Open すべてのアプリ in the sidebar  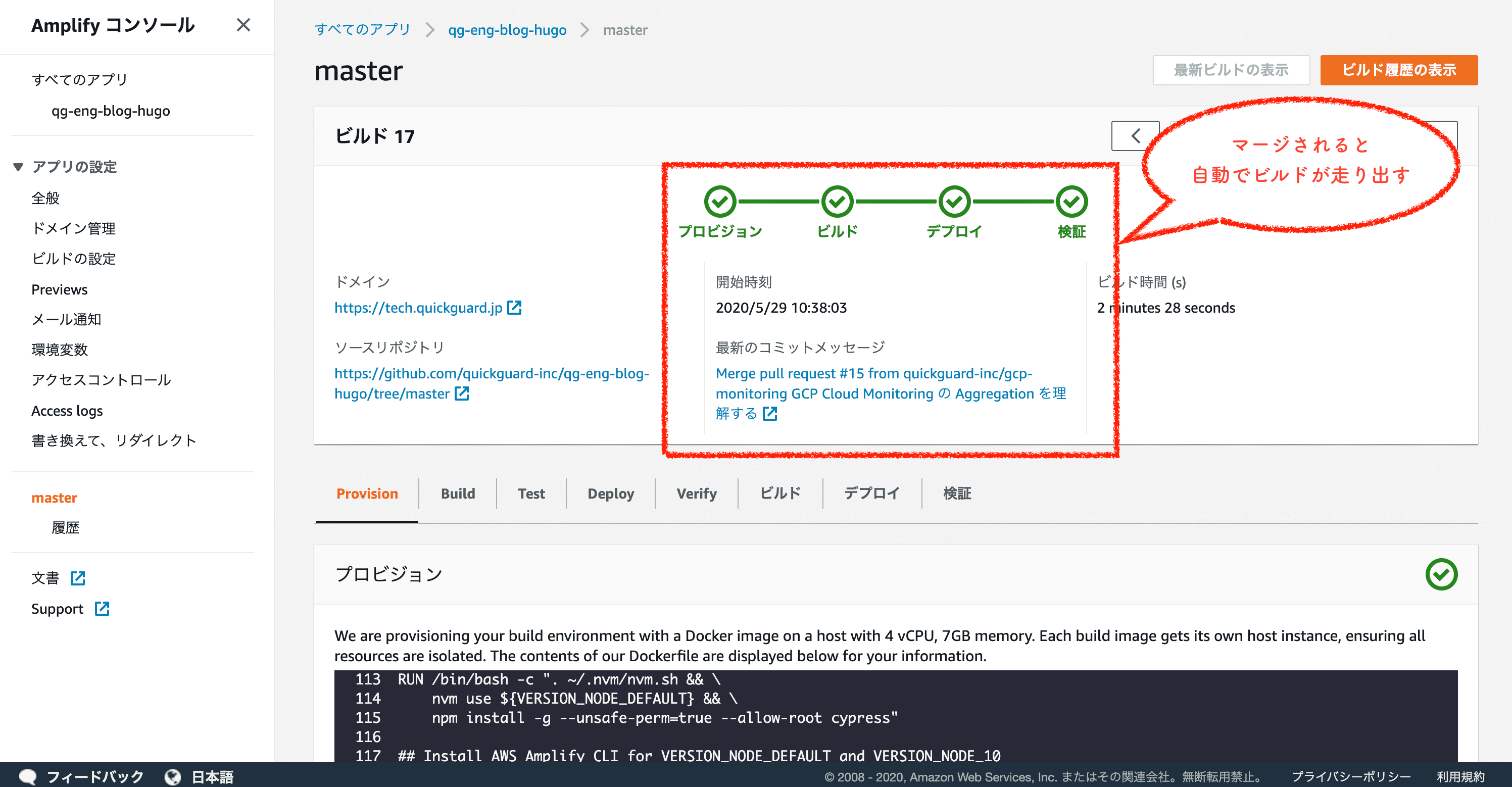click(x=79, y=79)
